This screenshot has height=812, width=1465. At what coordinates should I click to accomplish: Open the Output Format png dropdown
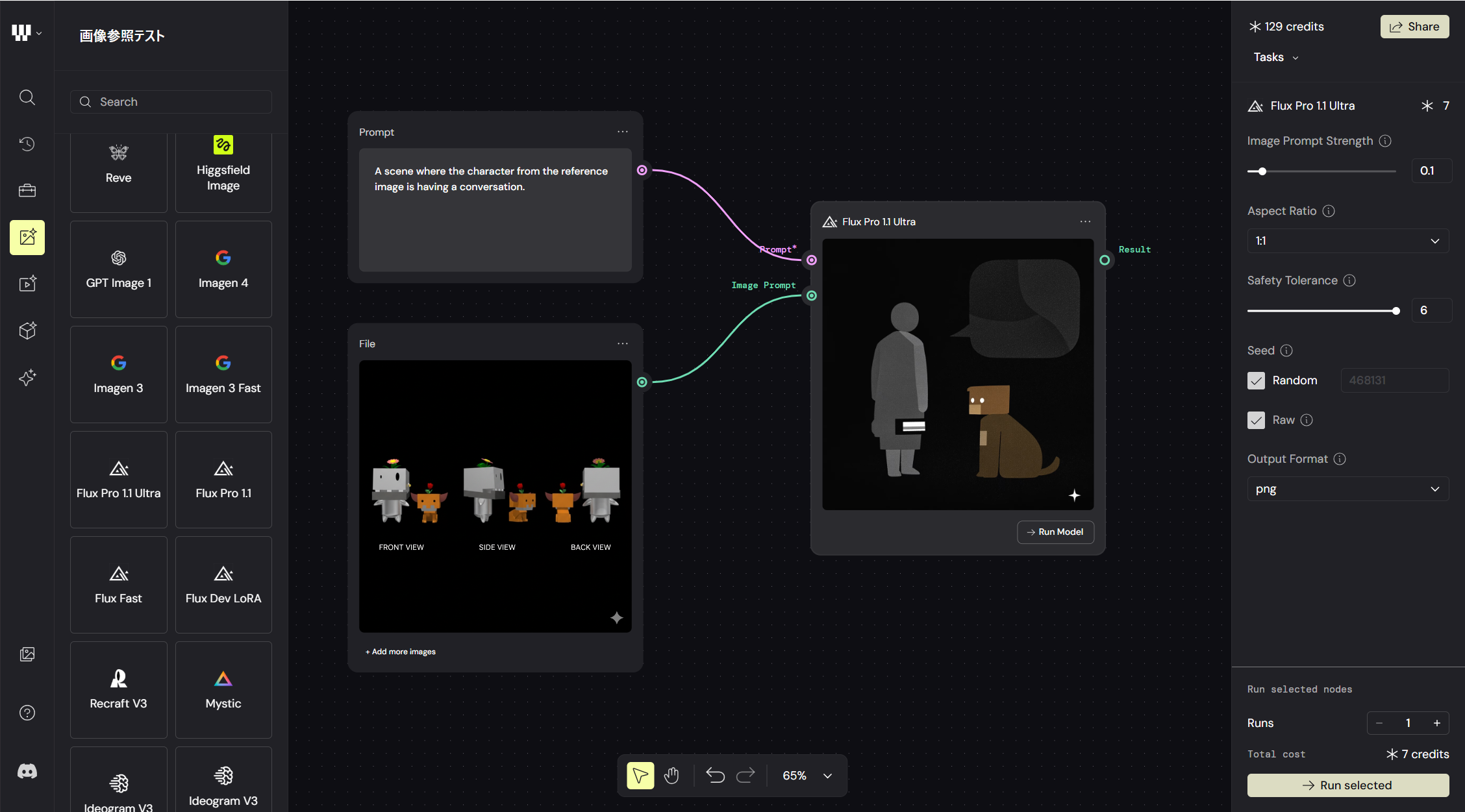(1347, 489)
